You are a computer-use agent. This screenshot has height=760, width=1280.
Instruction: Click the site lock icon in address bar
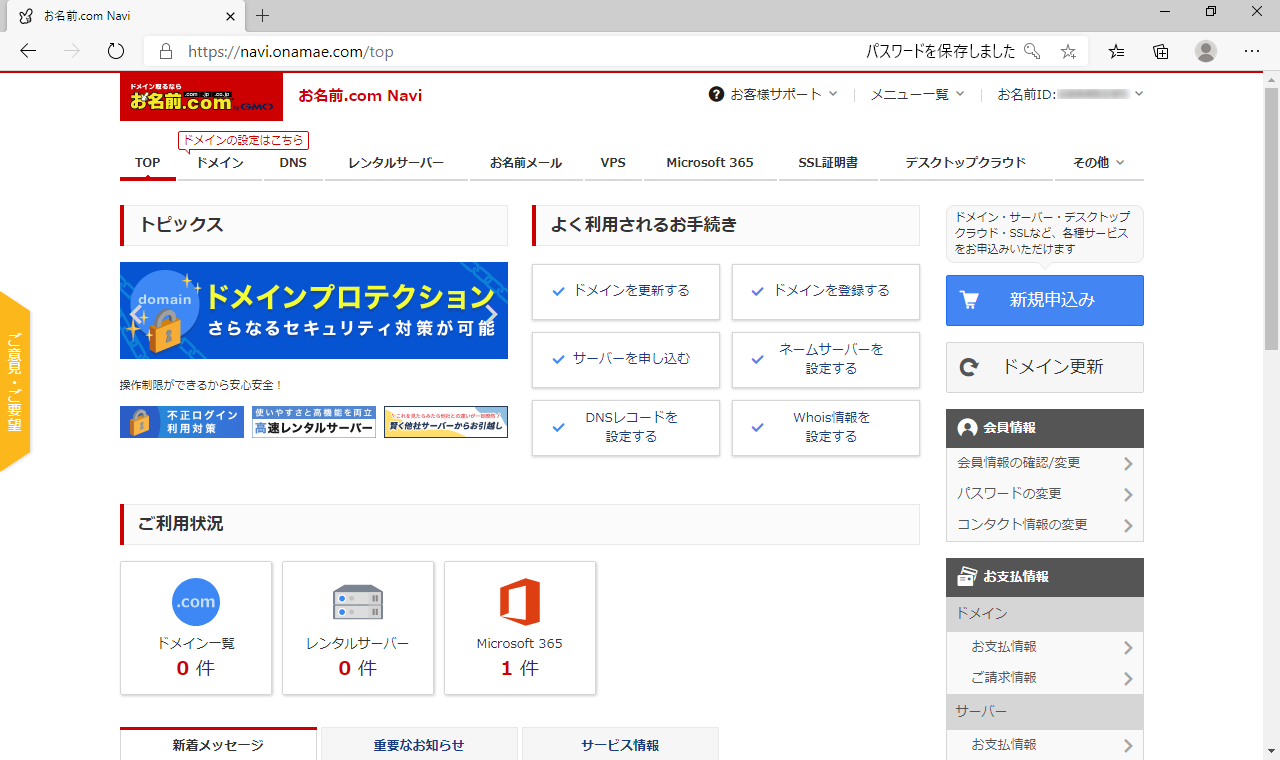pyautogui.click(x=166, y=51)
